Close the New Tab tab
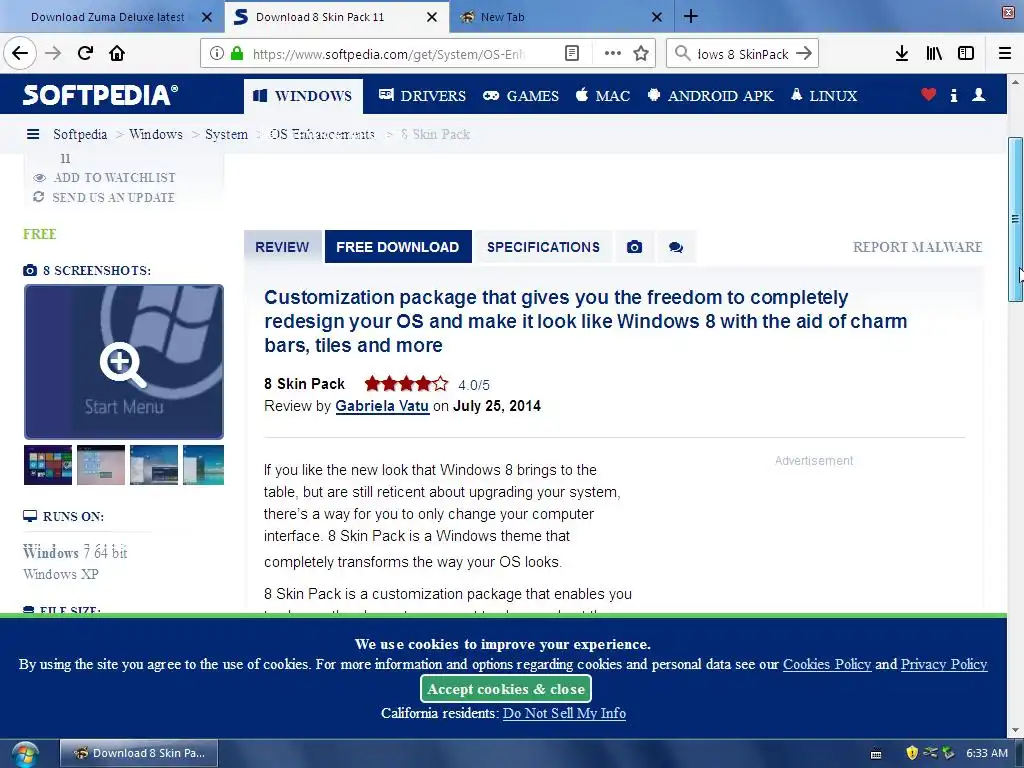Image resolution: width=1024 pixels, height=768 pixels. [x=657, y=17]
